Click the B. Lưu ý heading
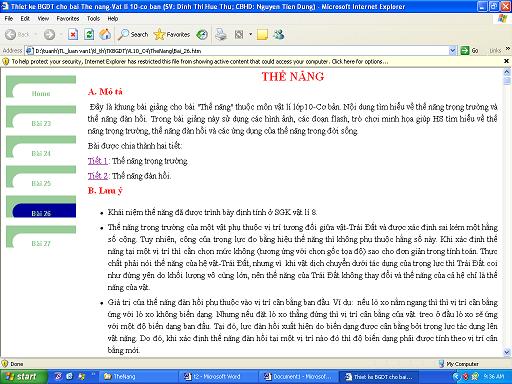Viewport: 512px width, 384px height. point(105,191)
